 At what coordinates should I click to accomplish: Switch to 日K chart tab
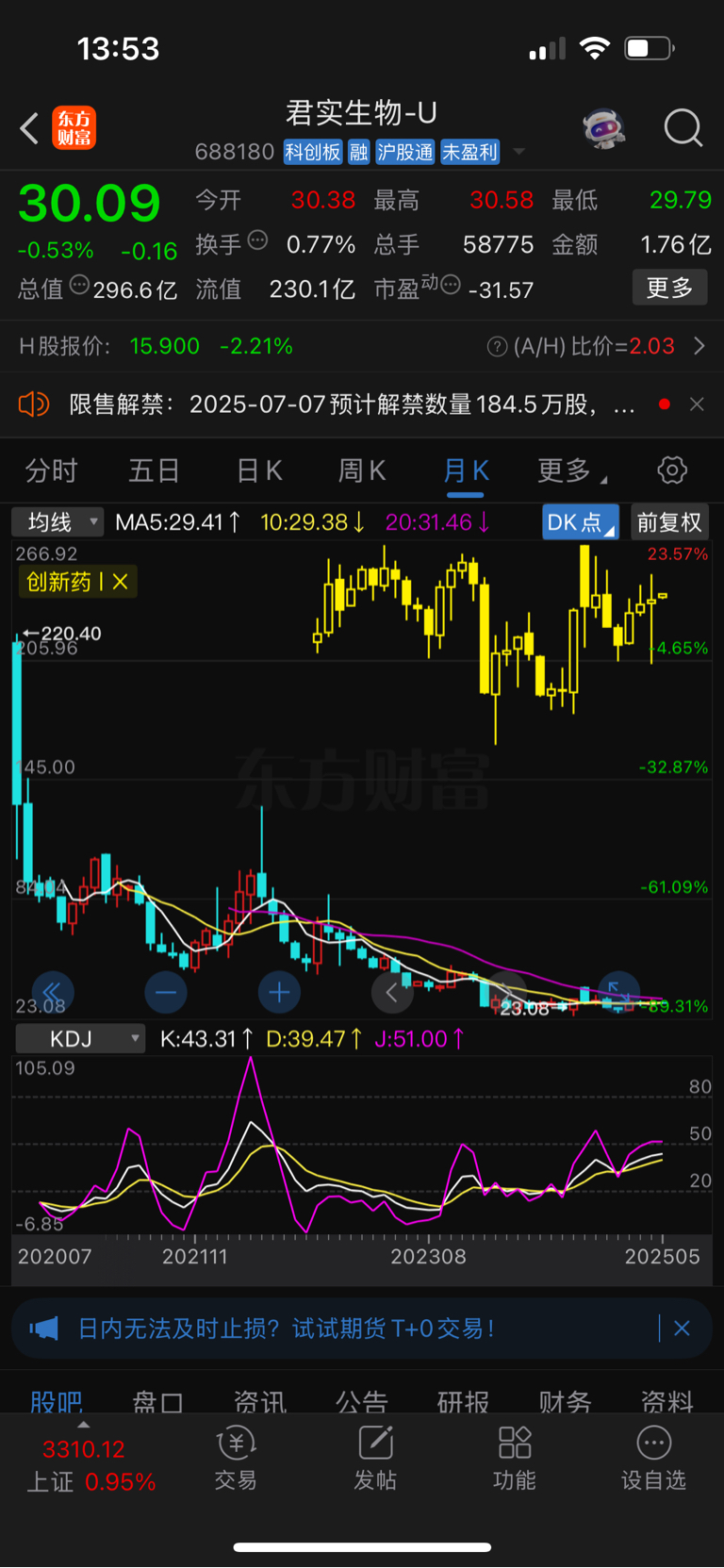pos(259,470)
